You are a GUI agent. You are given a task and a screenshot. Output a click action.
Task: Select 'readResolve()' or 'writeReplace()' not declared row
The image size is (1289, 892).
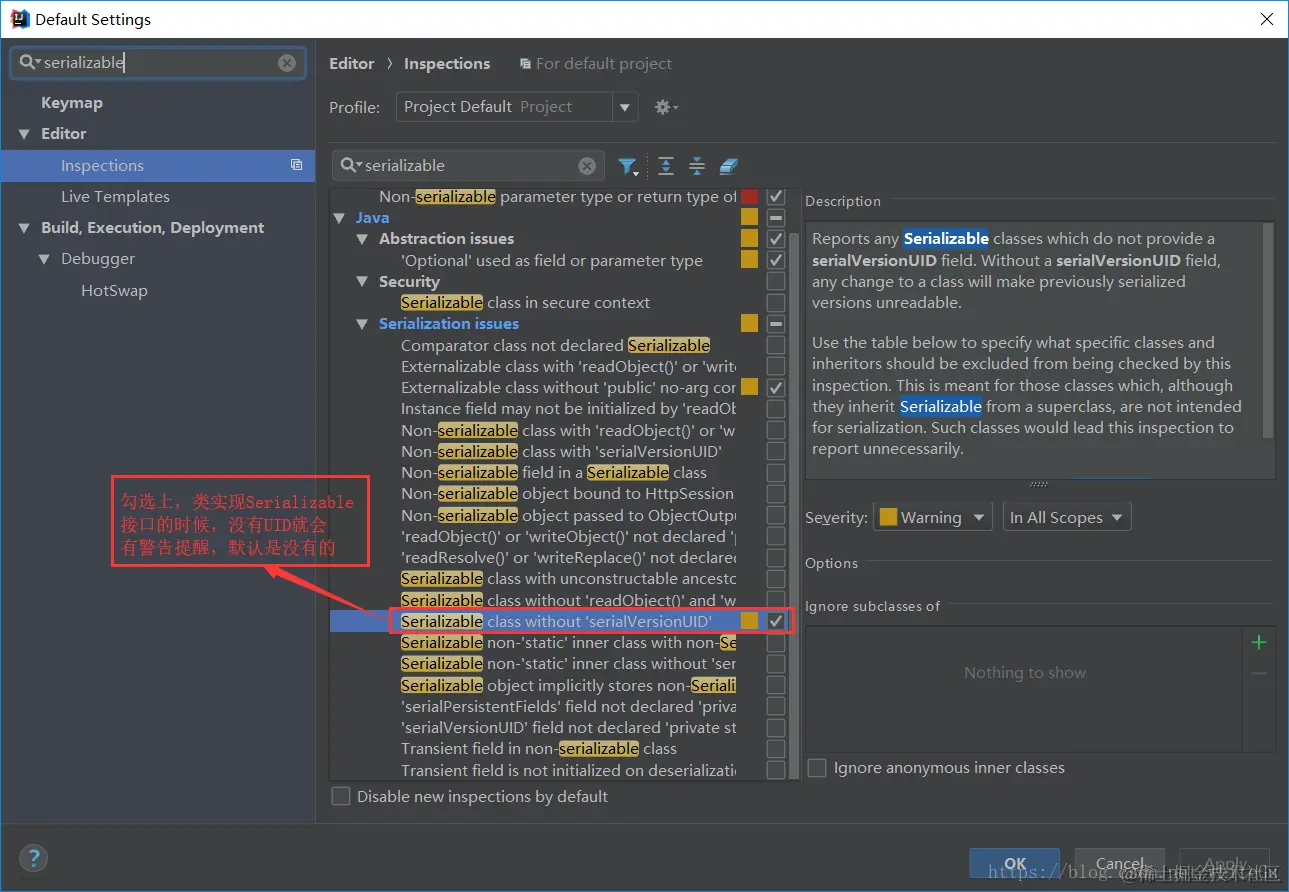click(x=568, y=558)
